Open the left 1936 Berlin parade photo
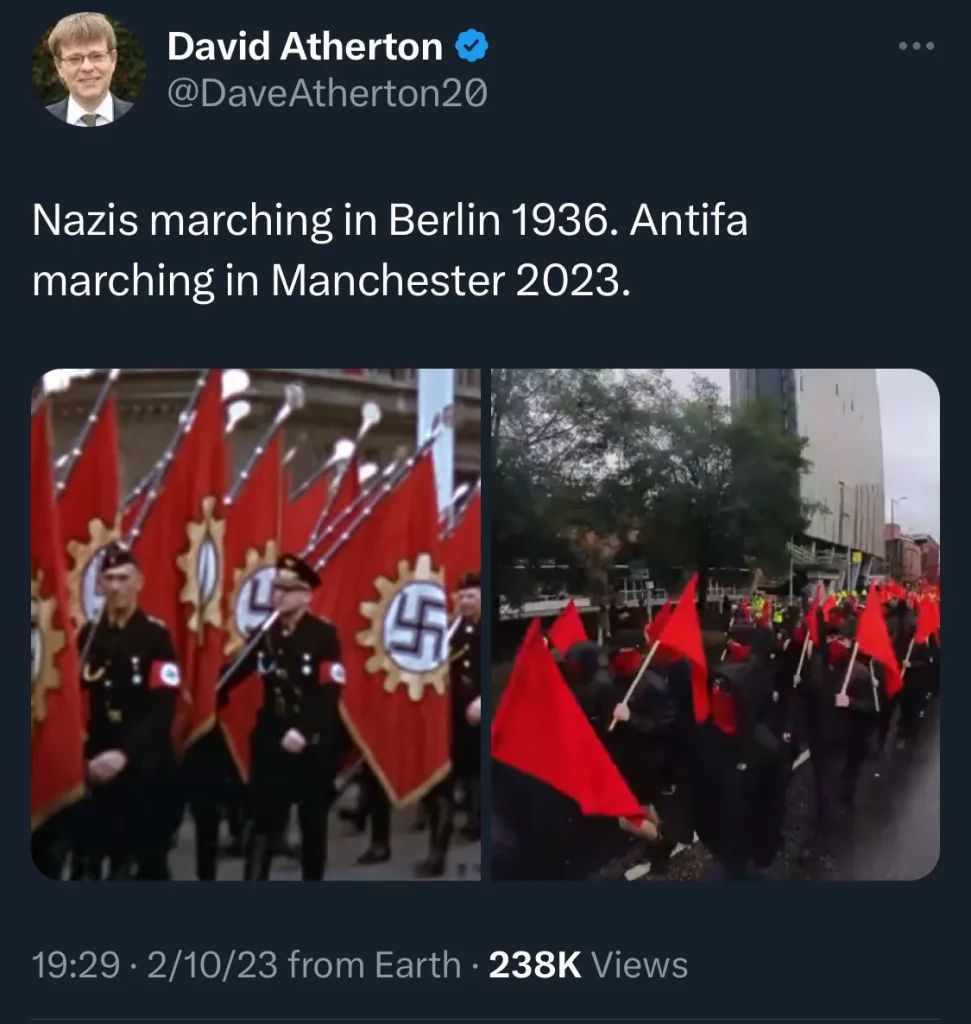Screen dimensions: 971x1024 (x=256, y=624)
